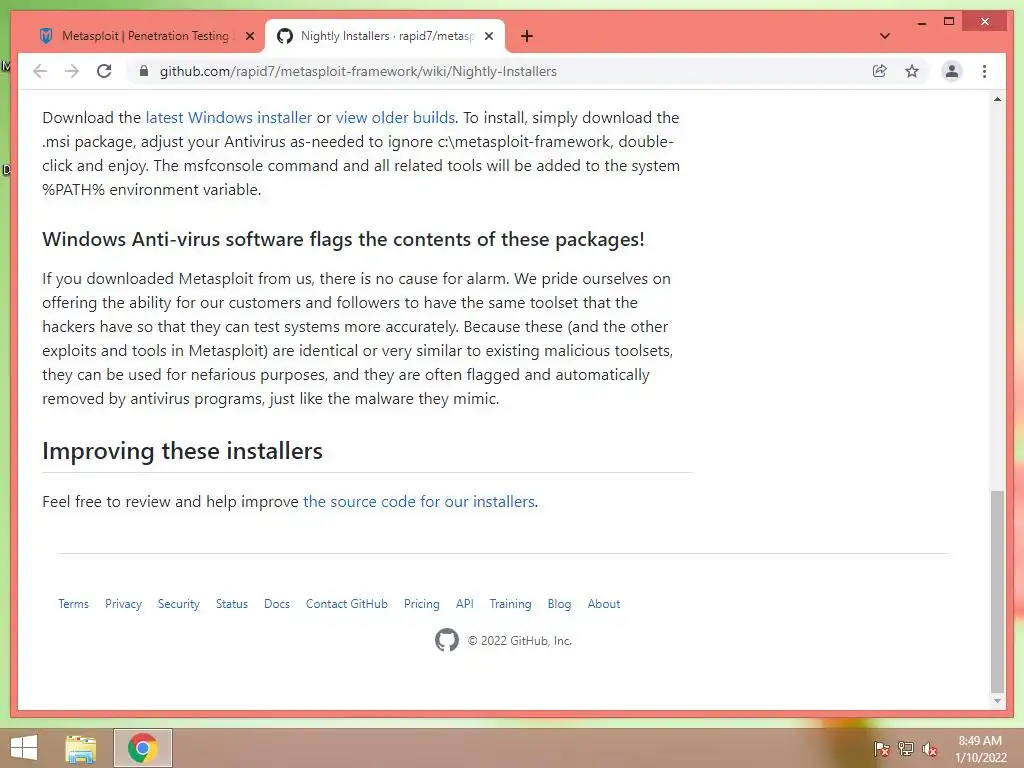Image resolution: width=1024 pixels, height=768 pixels.
Task: Click the scrollbar down arrow
Action: coord(997,701)
